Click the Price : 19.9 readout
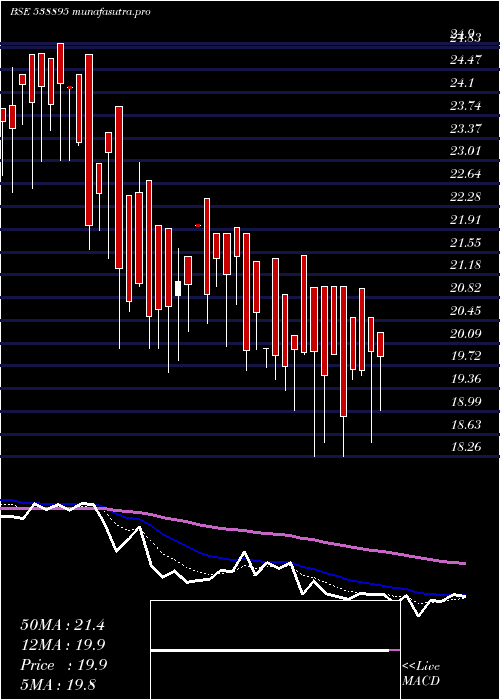 (x=63, y=665)
